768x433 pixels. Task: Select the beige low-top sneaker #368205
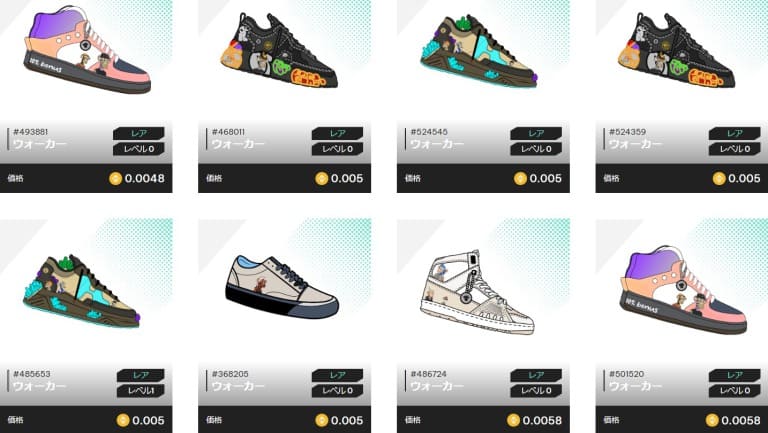click(282, 287)
